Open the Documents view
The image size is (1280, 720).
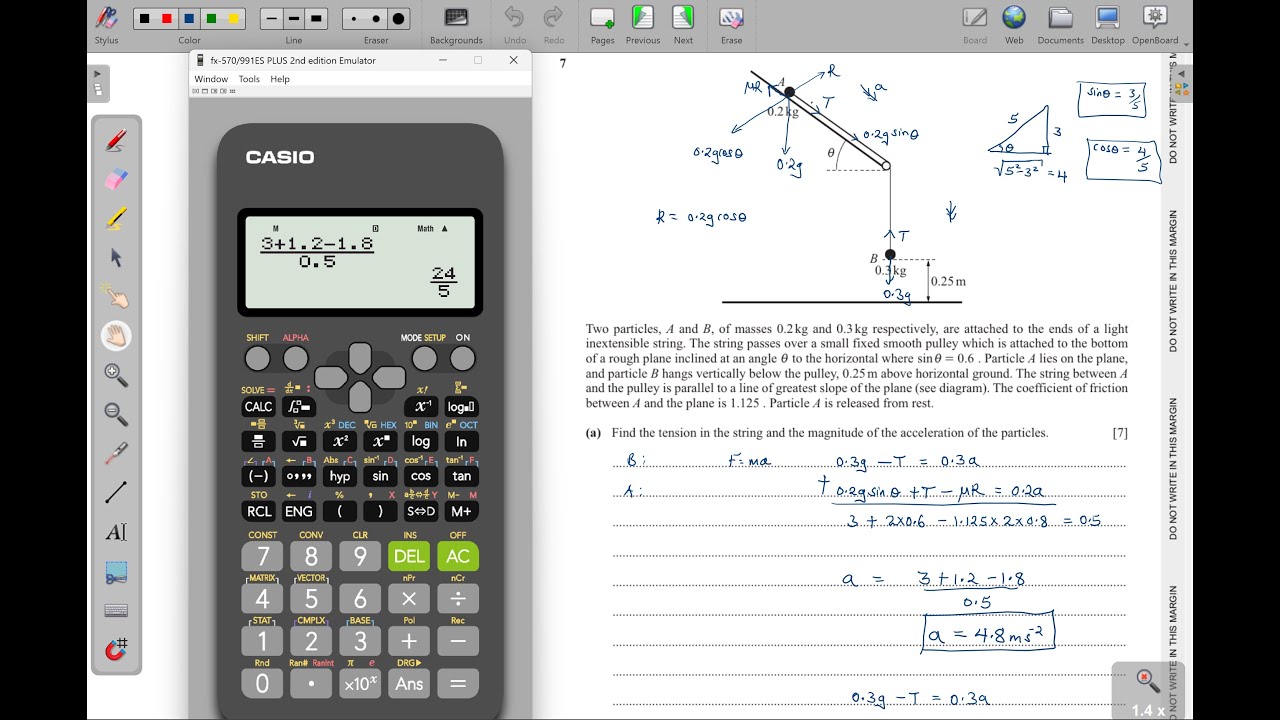(x=1060, y=18)
